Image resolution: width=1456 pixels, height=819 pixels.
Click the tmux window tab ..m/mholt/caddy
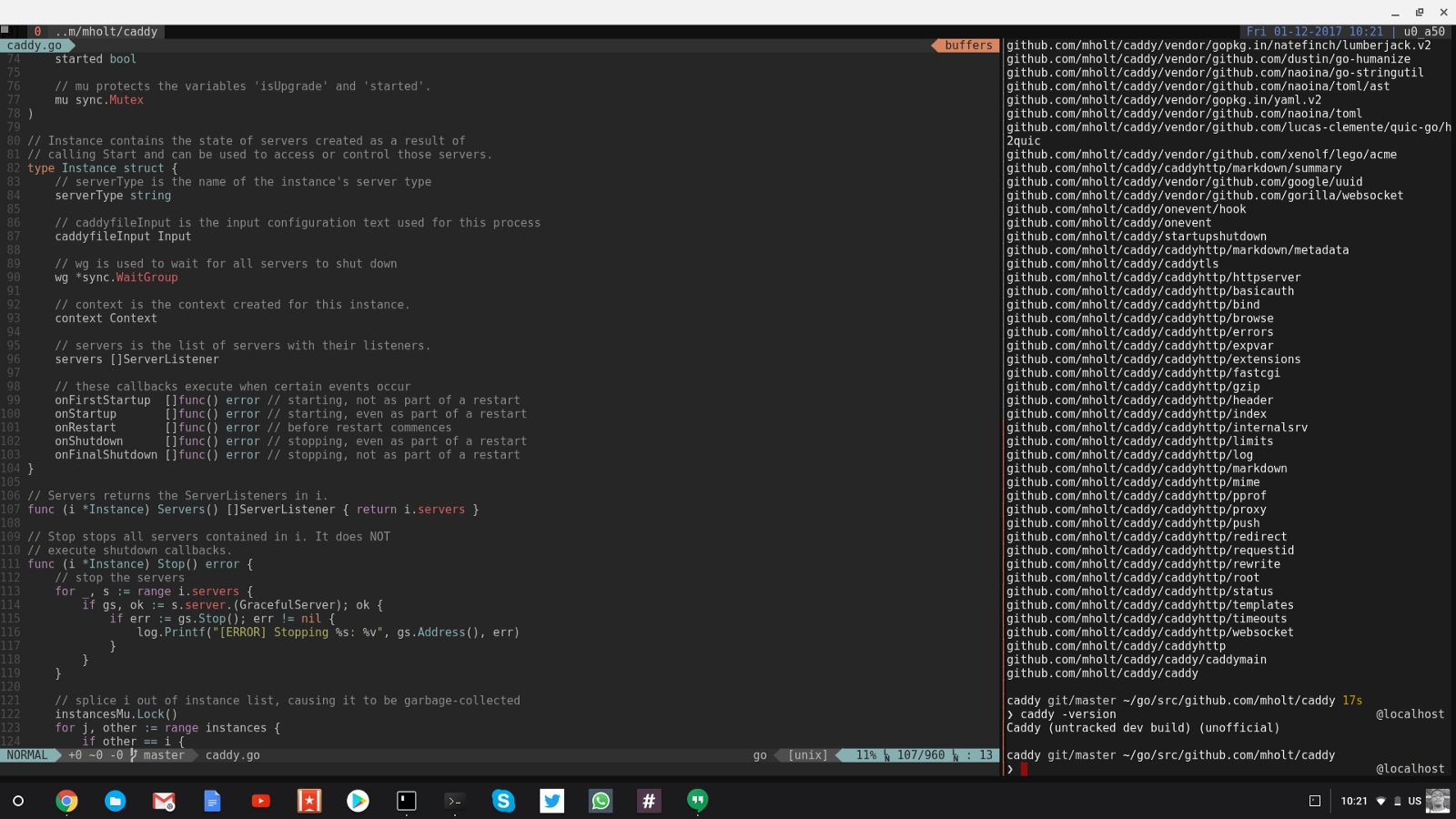point(106,32)
